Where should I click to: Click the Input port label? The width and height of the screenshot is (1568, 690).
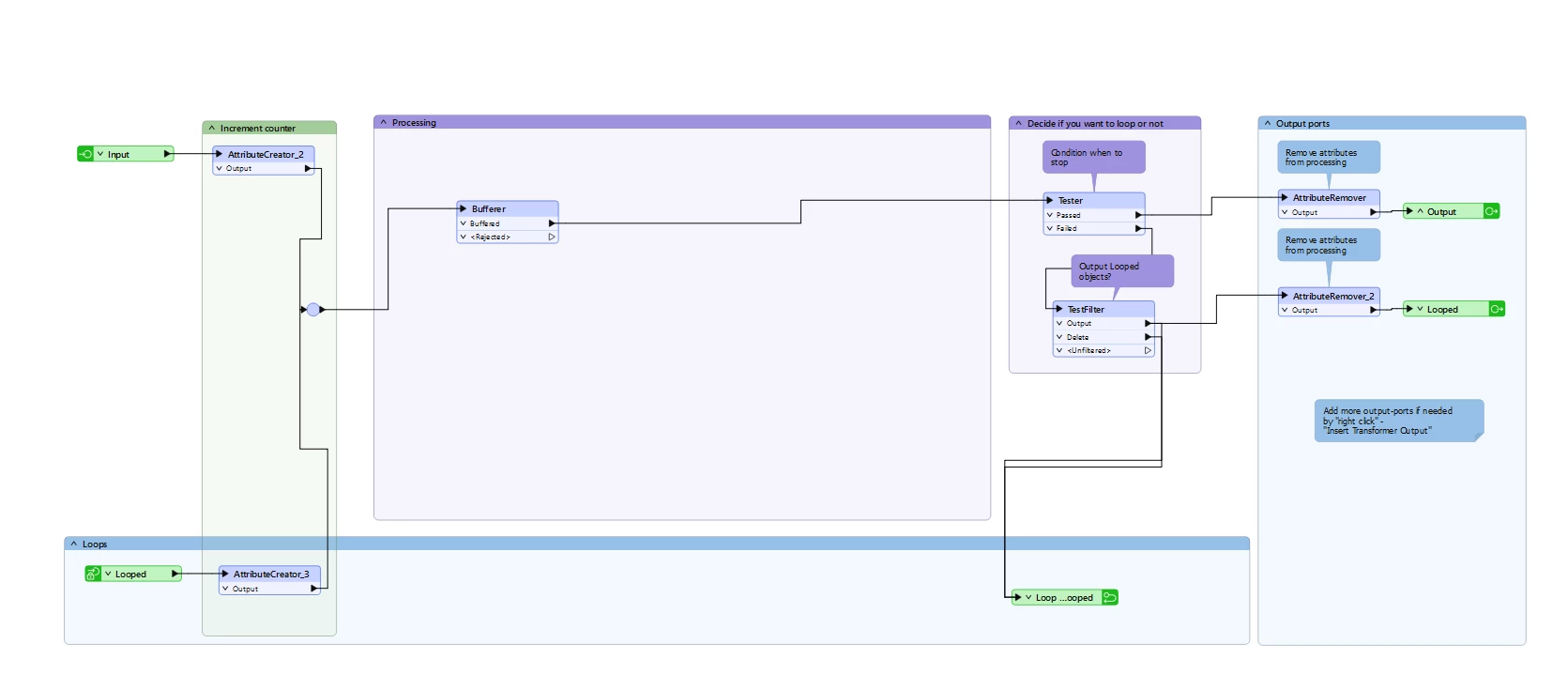click(118, 154)
